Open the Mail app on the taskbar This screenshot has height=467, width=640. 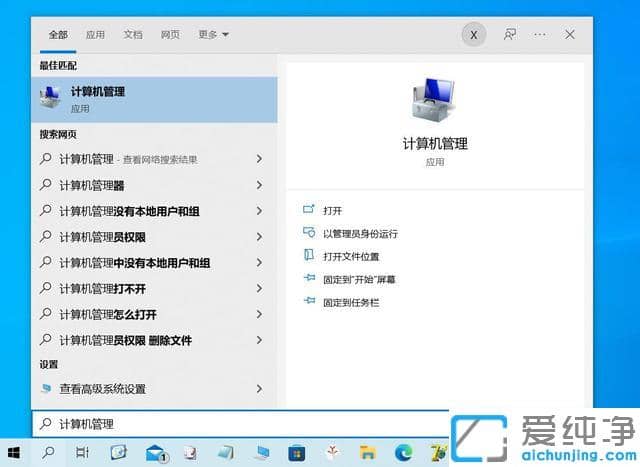click(x=157, y=453)
